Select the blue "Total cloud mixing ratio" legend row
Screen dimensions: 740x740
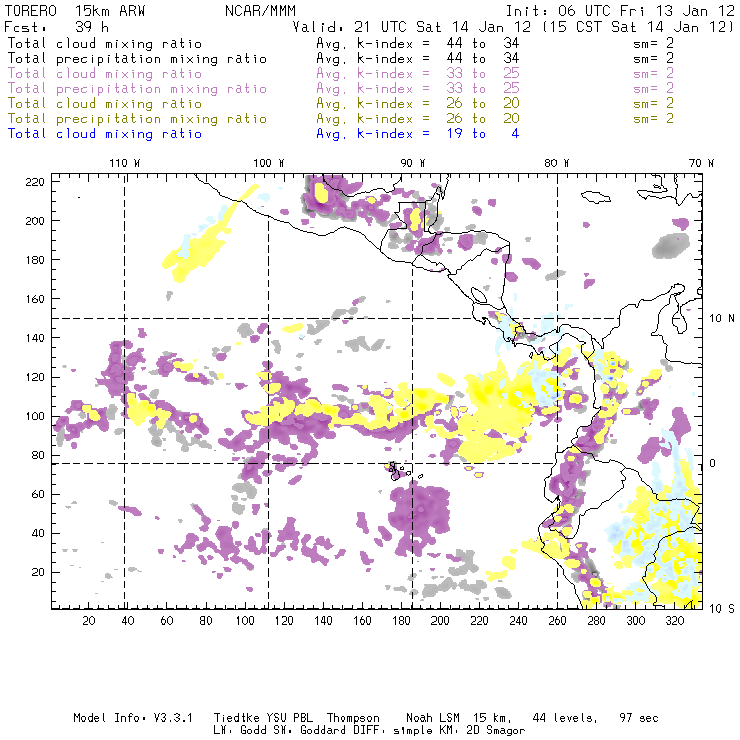(x=105, y=134)
